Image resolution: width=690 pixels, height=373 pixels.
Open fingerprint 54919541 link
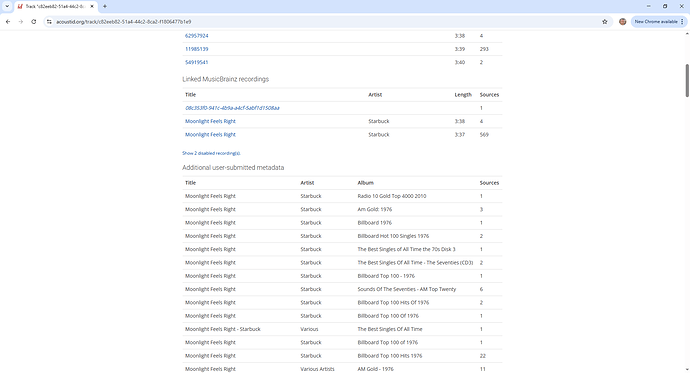(197, 62)
